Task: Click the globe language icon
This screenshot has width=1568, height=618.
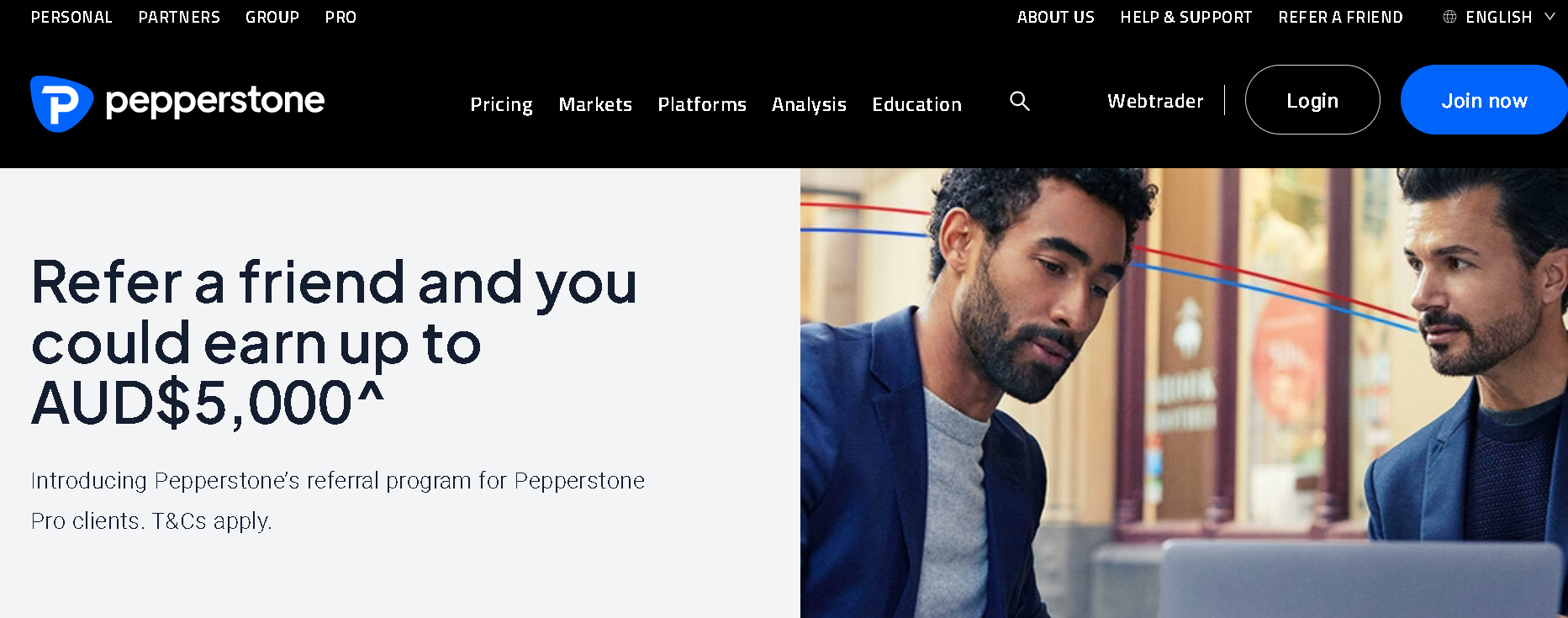Action: (1449, 17)
